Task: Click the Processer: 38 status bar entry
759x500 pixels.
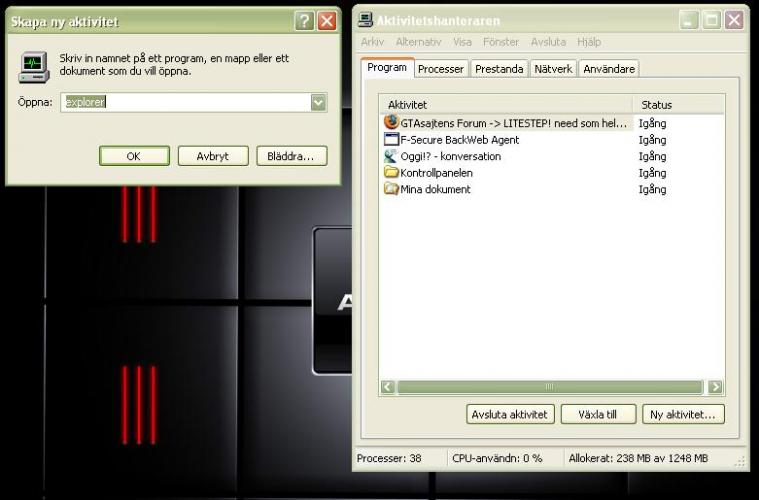Action: (389, 458)
